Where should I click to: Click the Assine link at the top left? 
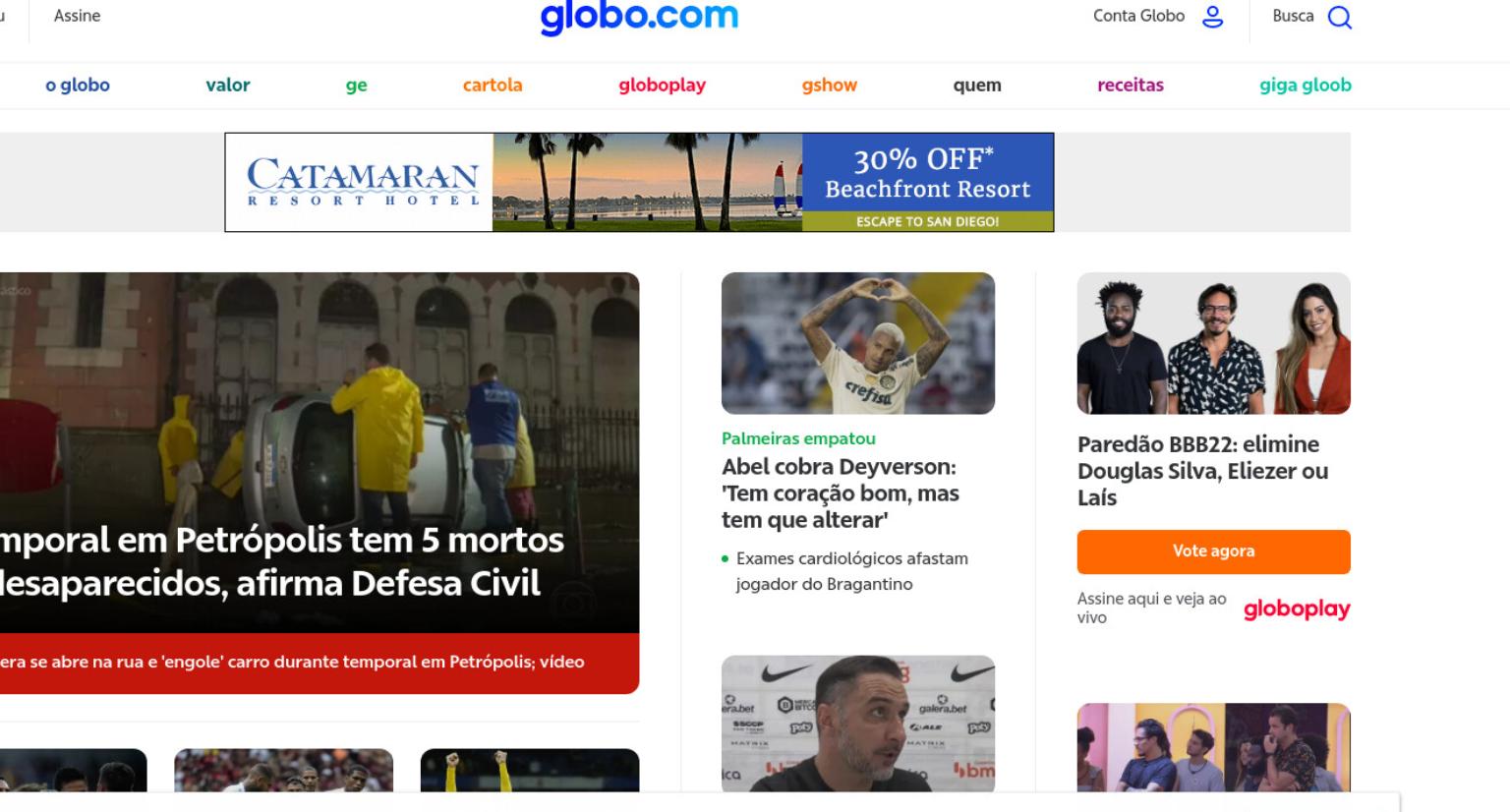point(77,16)
